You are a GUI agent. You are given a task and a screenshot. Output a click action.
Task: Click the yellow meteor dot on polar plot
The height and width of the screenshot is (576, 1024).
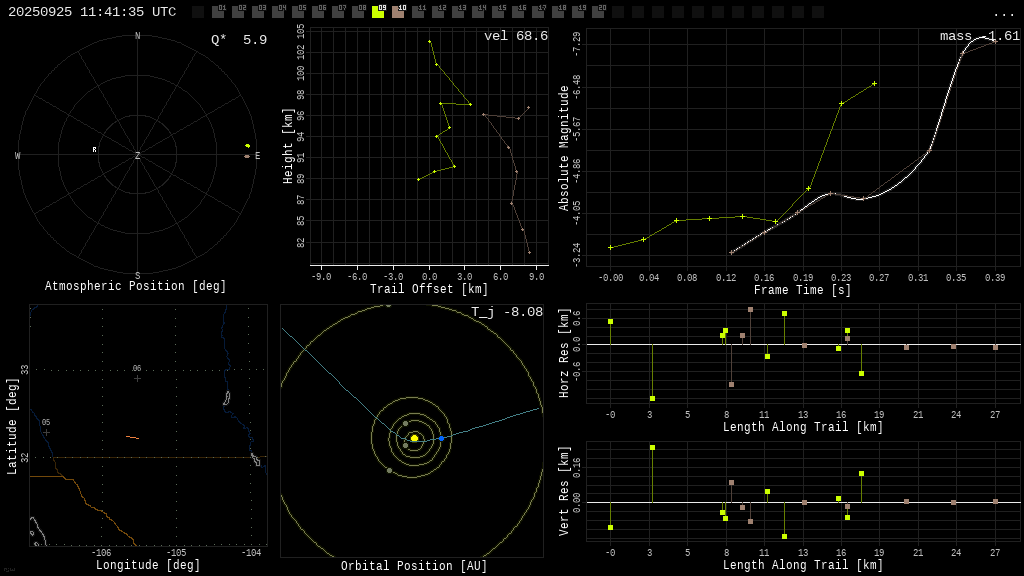248,146
